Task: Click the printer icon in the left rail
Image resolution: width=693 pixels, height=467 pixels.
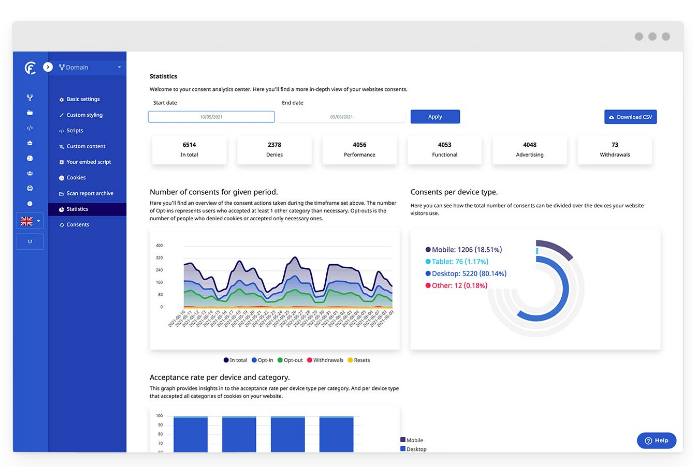Action: point(30,188)
